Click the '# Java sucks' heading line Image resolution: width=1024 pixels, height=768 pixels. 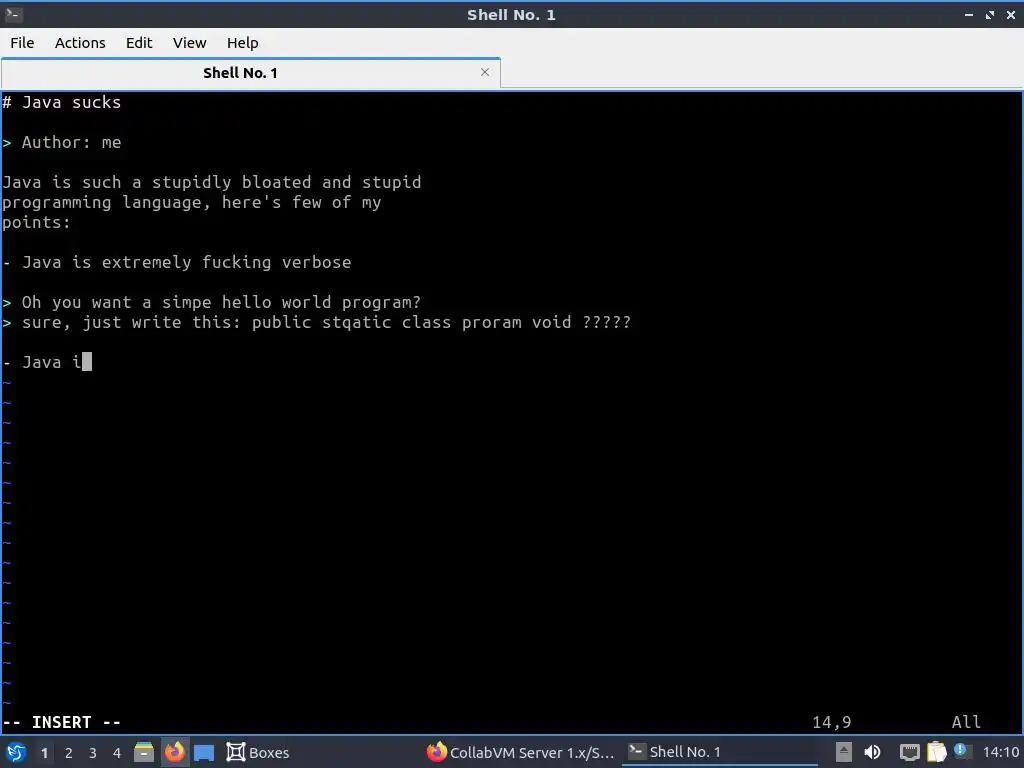click(x=61, y=103)
